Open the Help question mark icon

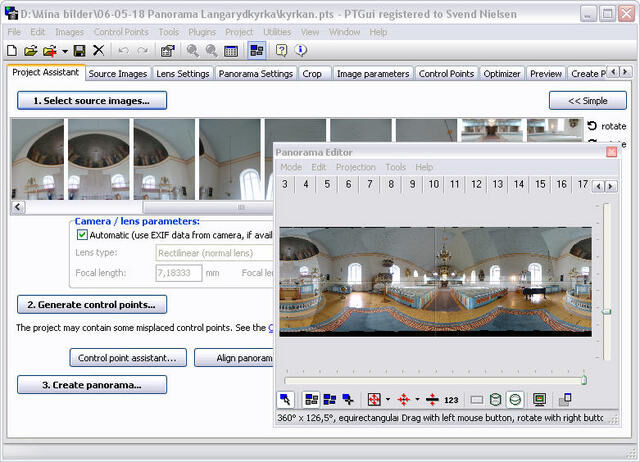tap(282, 50)
